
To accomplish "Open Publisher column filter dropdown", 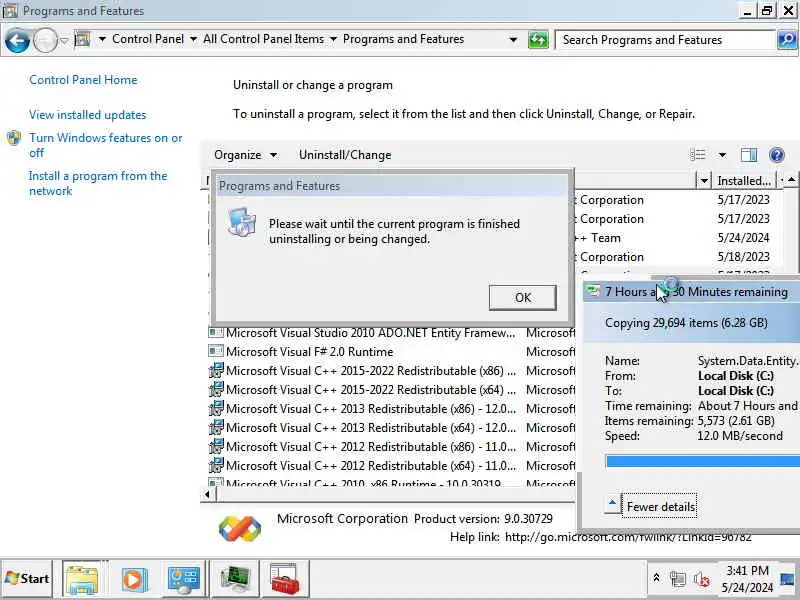I will click(704, 181).
